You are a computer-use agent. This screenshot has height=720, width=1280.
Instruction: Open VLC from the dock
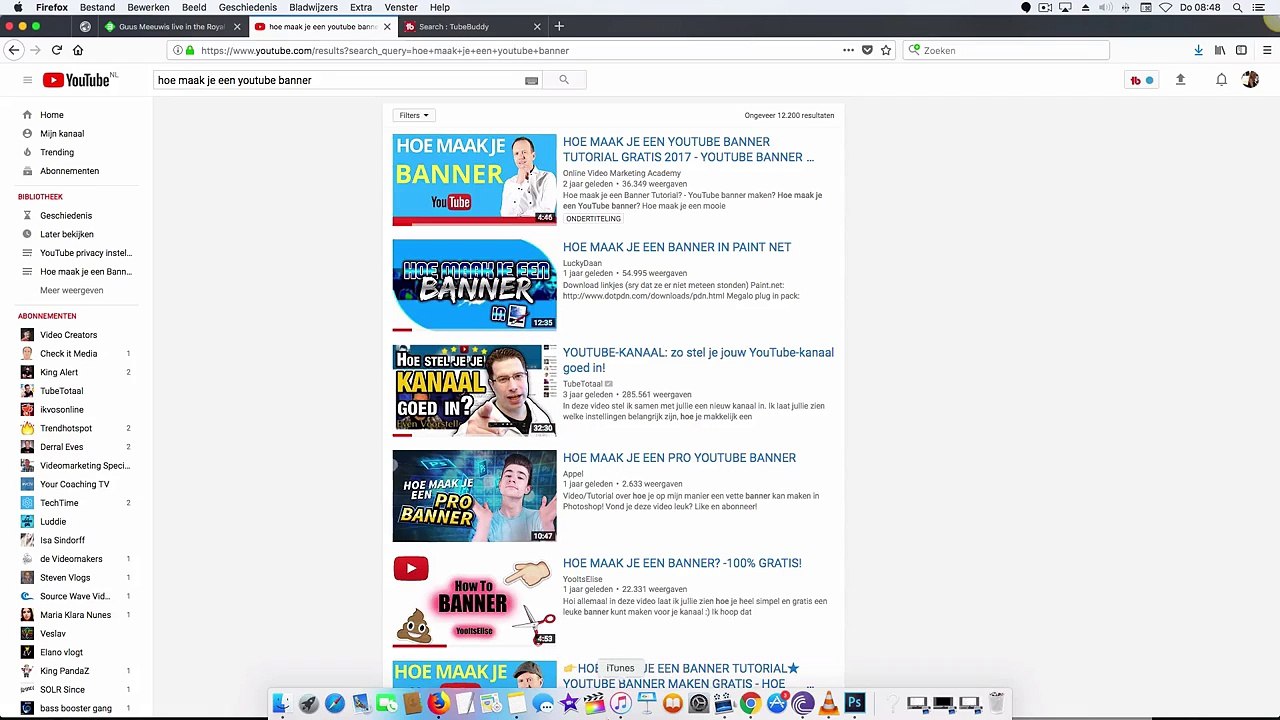point(828,704)
